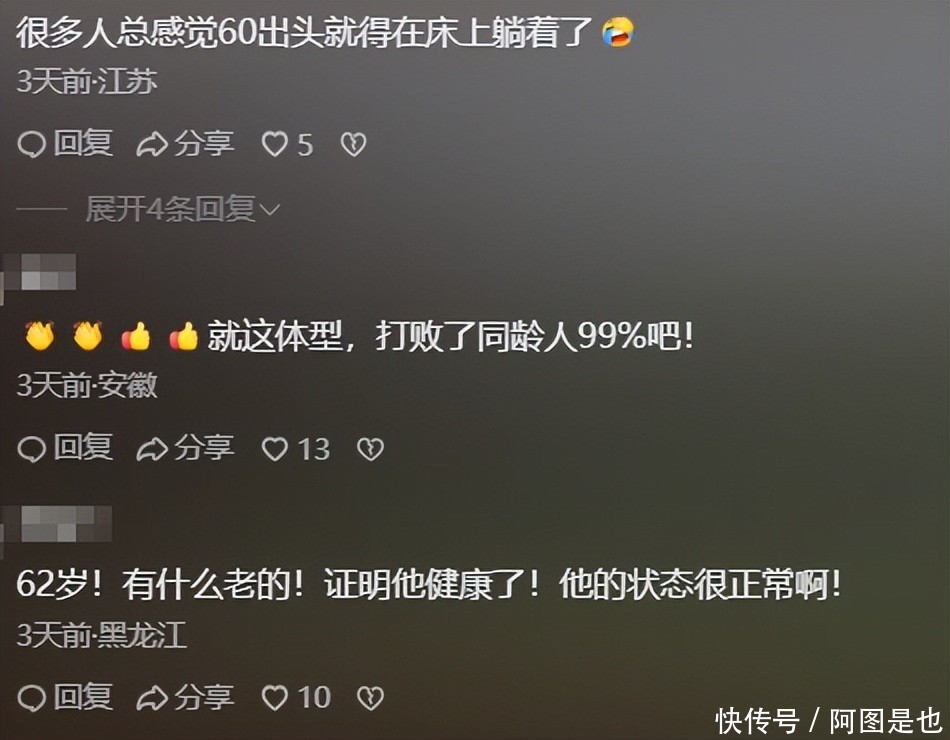Click the 就这体型 comment text
Screen dimensions: 950x740
[450, 335]
